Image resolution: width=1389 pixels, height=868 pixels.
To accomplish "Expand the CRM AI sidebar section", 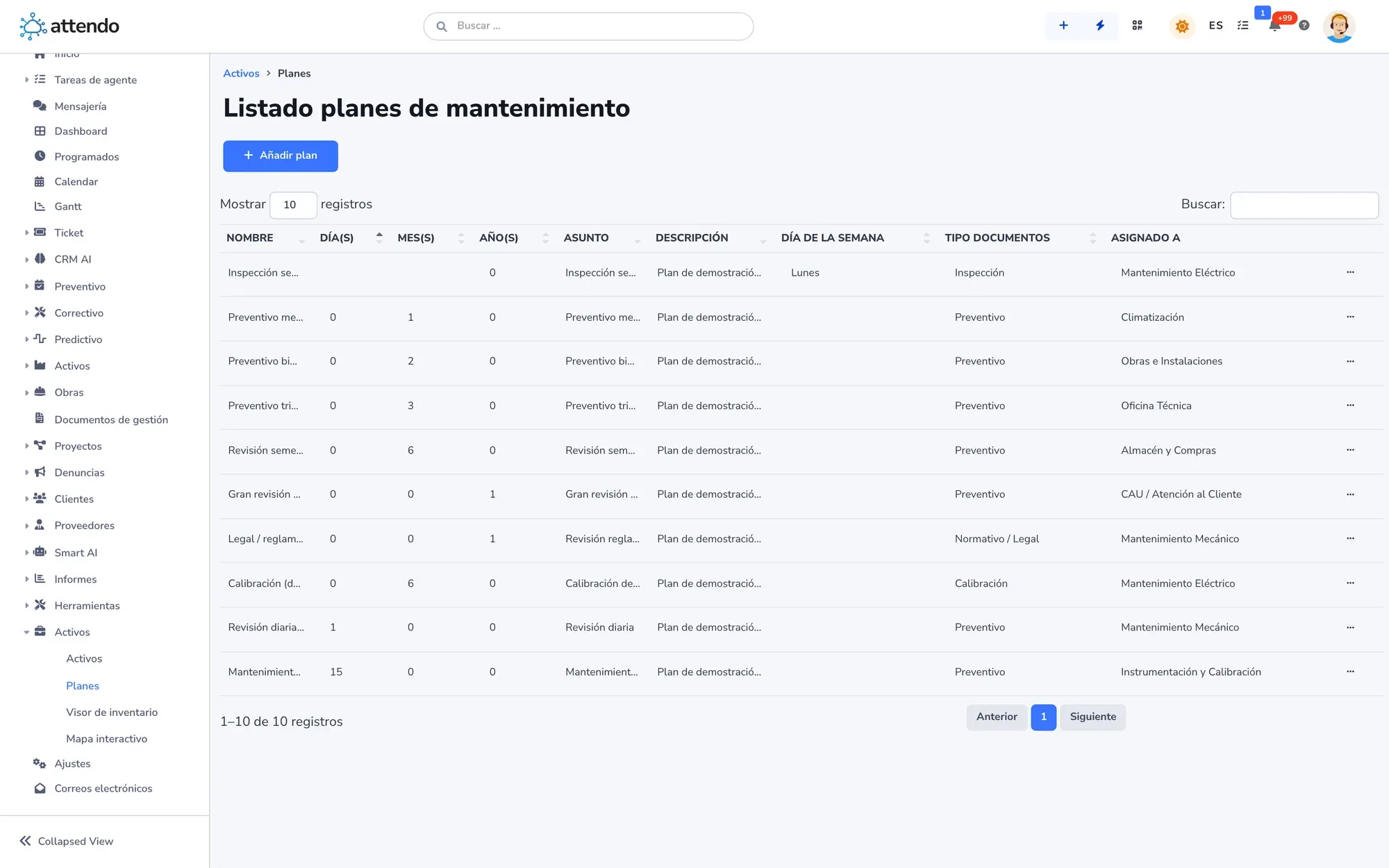I will 26,259.
